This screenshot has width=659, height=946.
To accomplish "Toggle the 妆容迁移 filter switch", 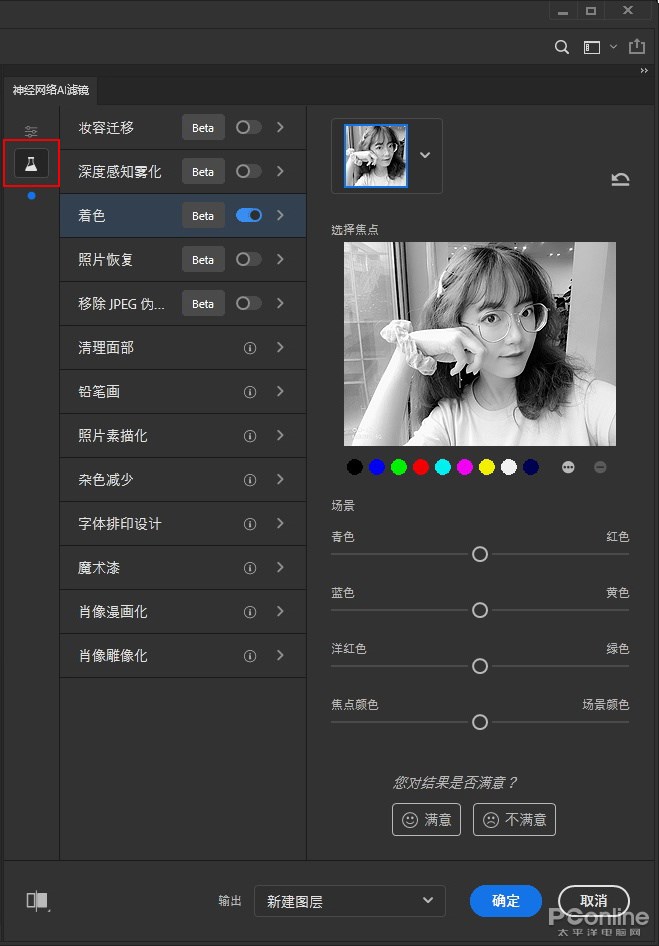I will [249, 127].
